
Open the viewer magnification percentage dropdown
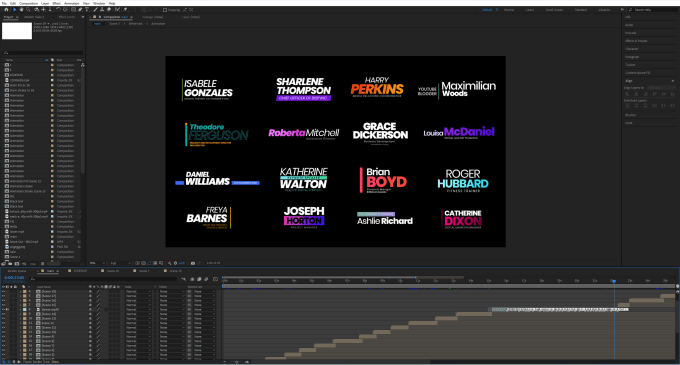(x=97, y=263)
